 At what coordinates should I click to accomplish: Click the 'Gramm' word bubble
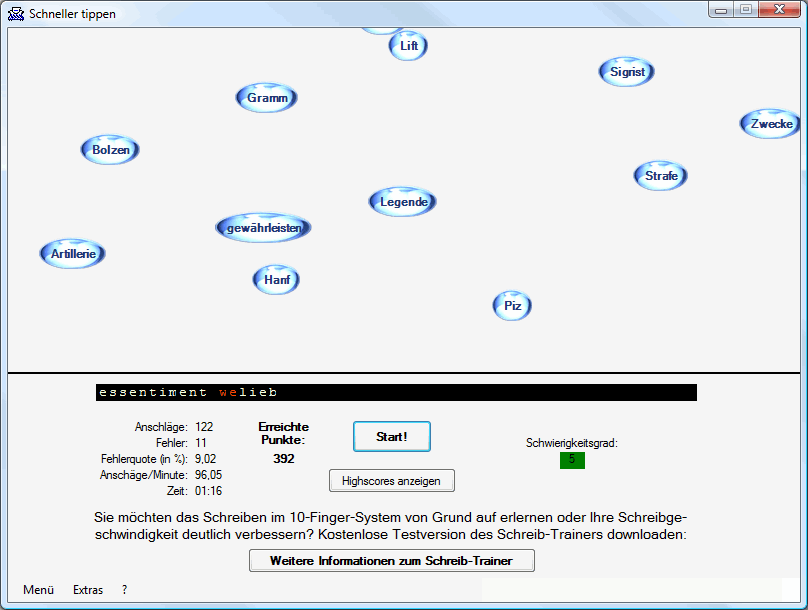pos(267,98)
